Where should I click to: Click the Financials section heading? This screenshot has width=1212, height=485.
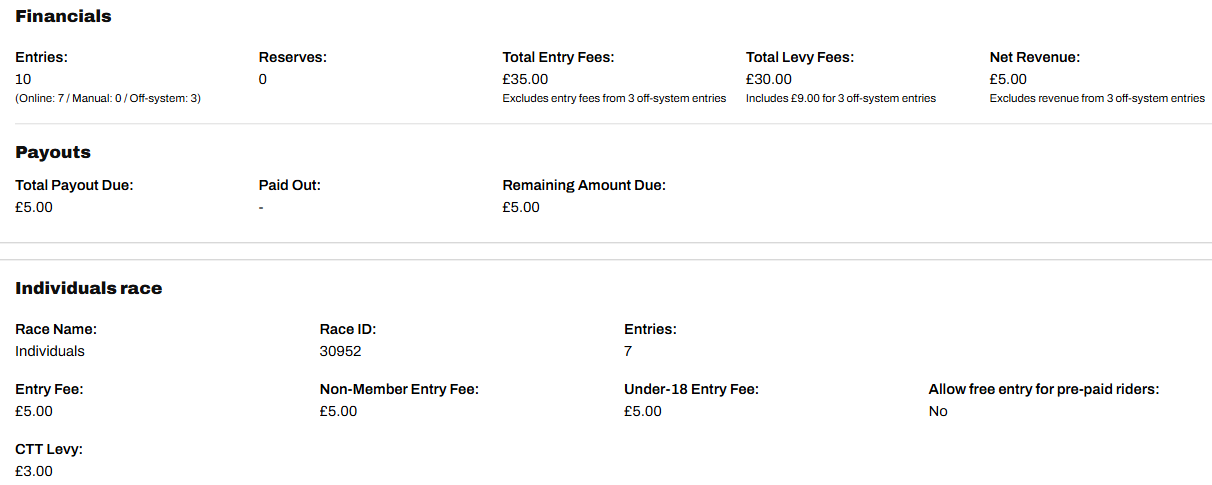63,16
